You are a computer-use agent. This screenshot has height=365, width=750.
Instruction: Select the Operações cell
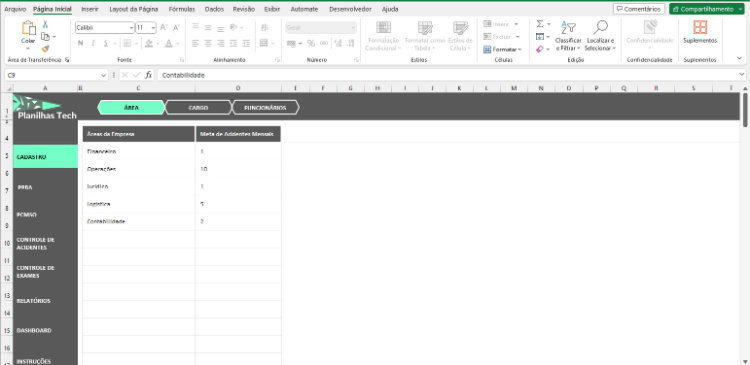click(x=139, y=169)
